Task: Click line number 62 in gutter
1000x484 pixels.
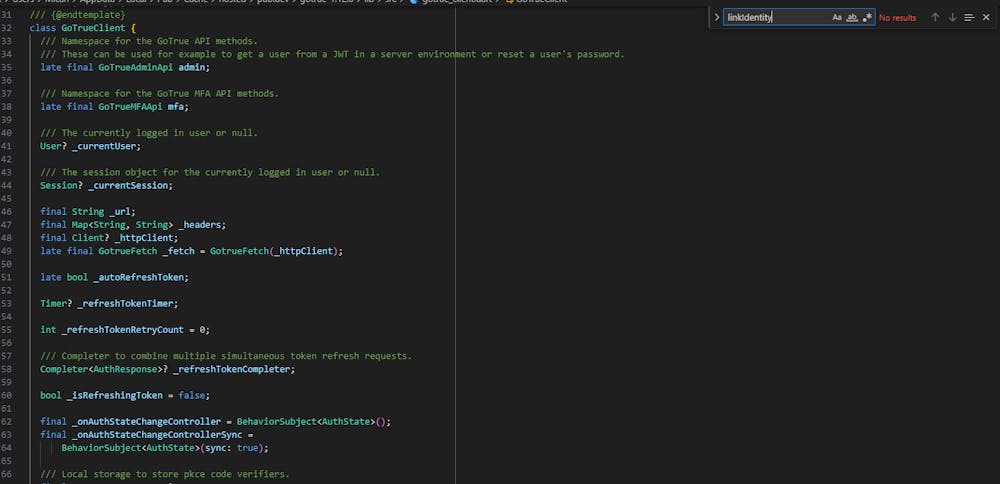Action: pyautogui.click(x=7, y=422)
